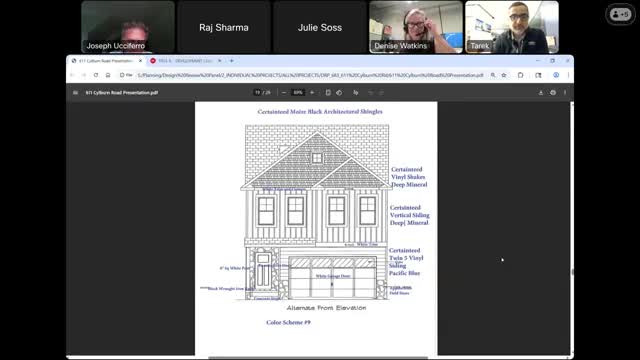
Task: Click the 'Certainteed Vinyl Shakes Deep Mineral' label
Action: 409,177
